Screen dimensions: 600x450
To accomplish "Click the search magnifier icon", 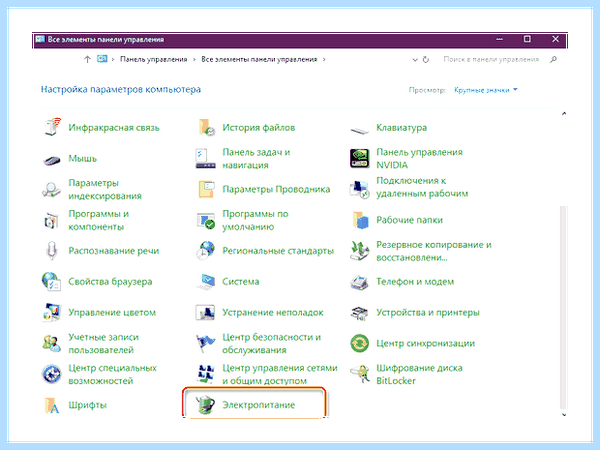I will (x=553, y=59).
